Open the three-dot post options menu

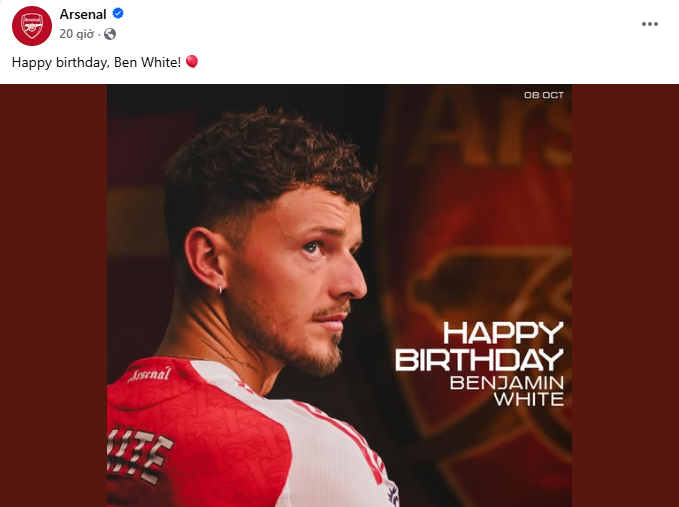[648, 22]
